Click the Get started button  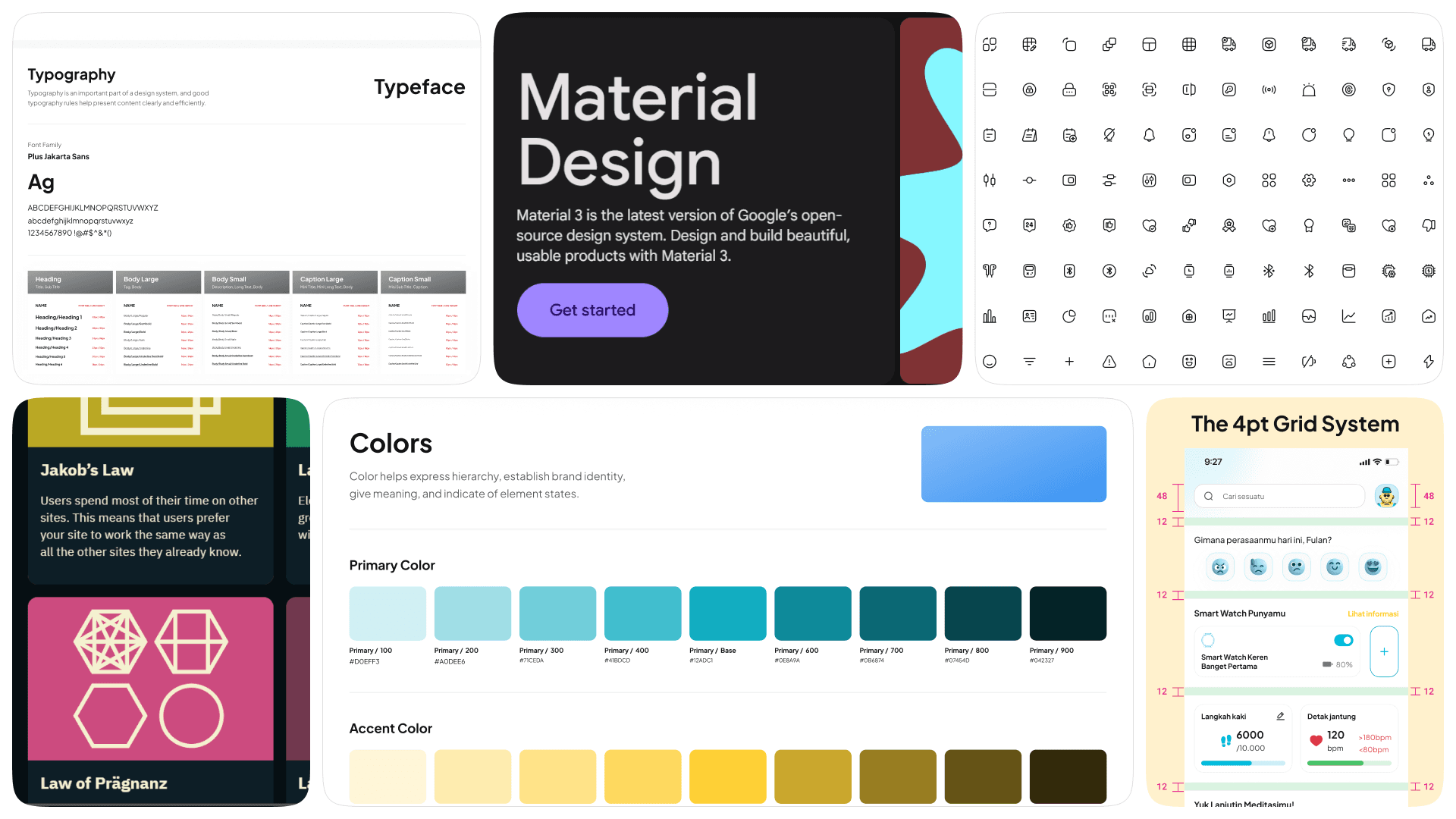click(x=592, y=310)
